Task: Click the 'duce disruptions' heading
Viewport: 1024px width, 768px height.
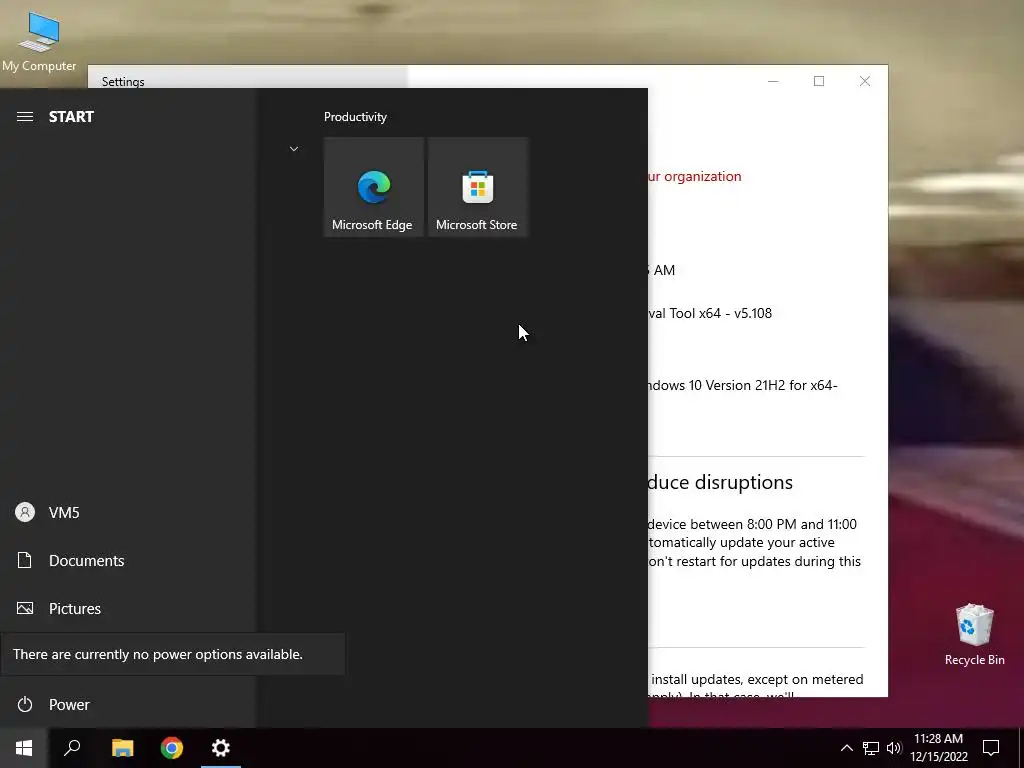Action: point(720,482)
